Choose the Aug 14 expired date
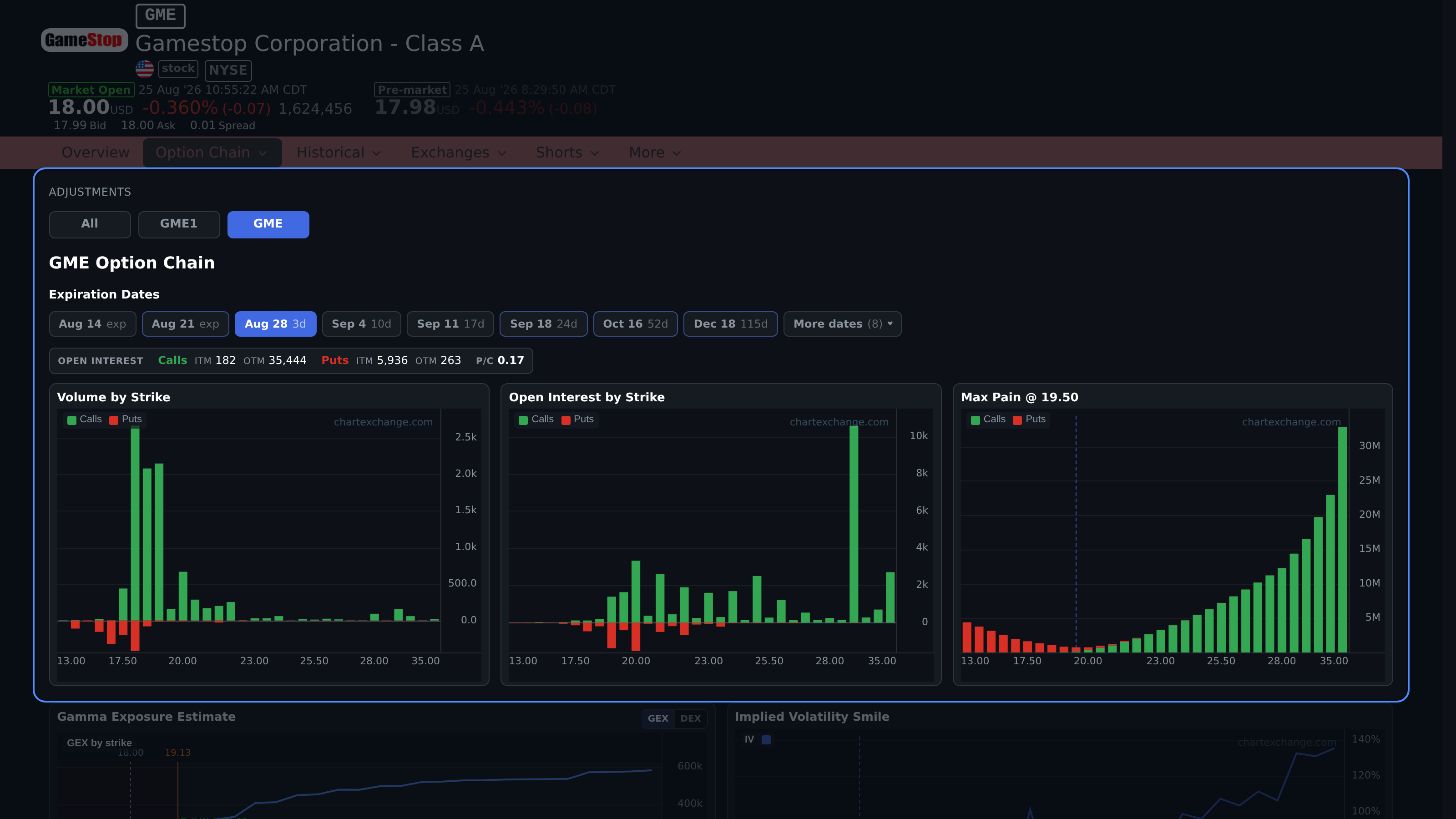 tap(93, 324)
